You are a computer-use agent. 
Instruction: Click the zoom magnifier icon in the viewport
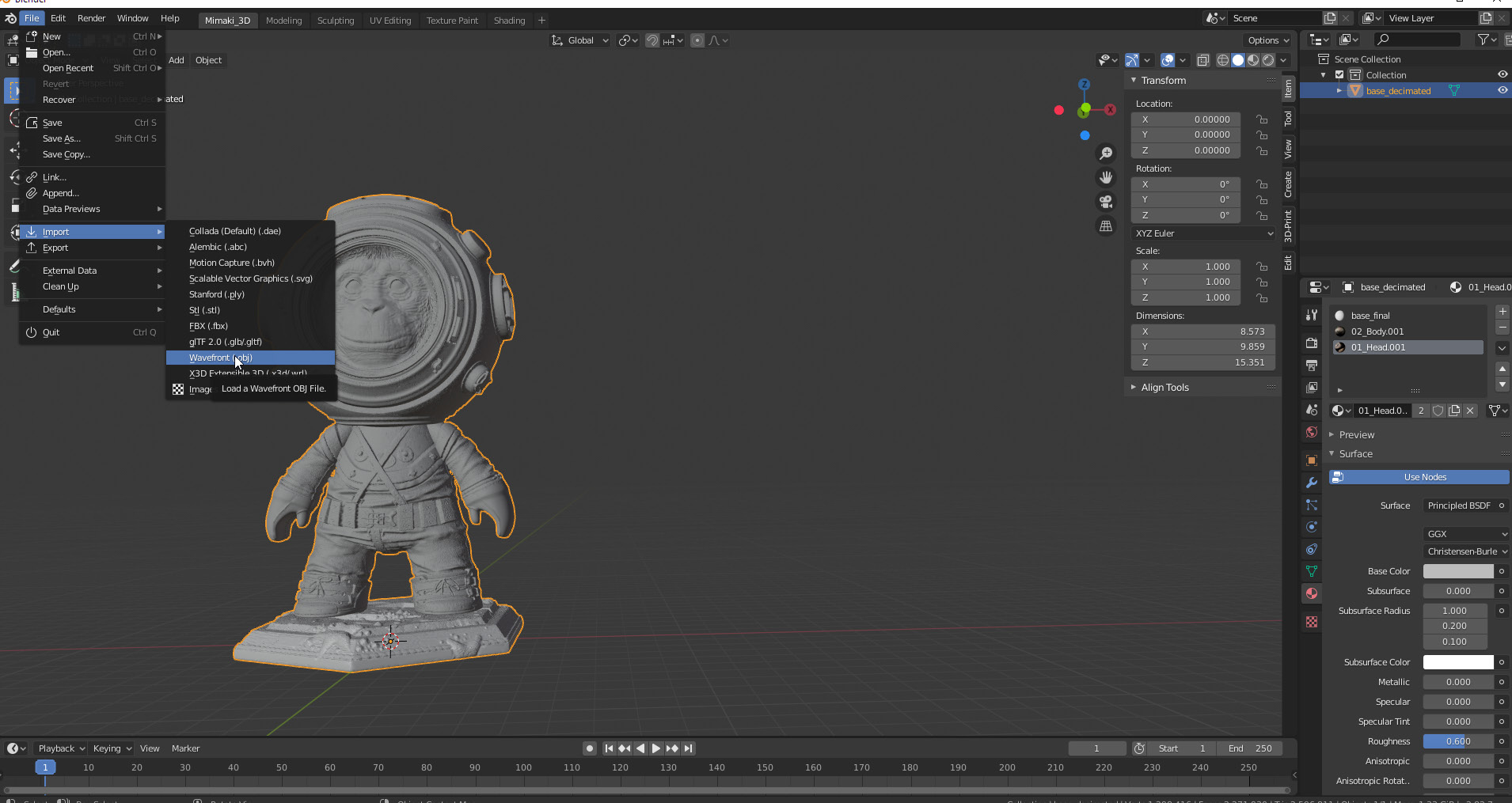1106,153
